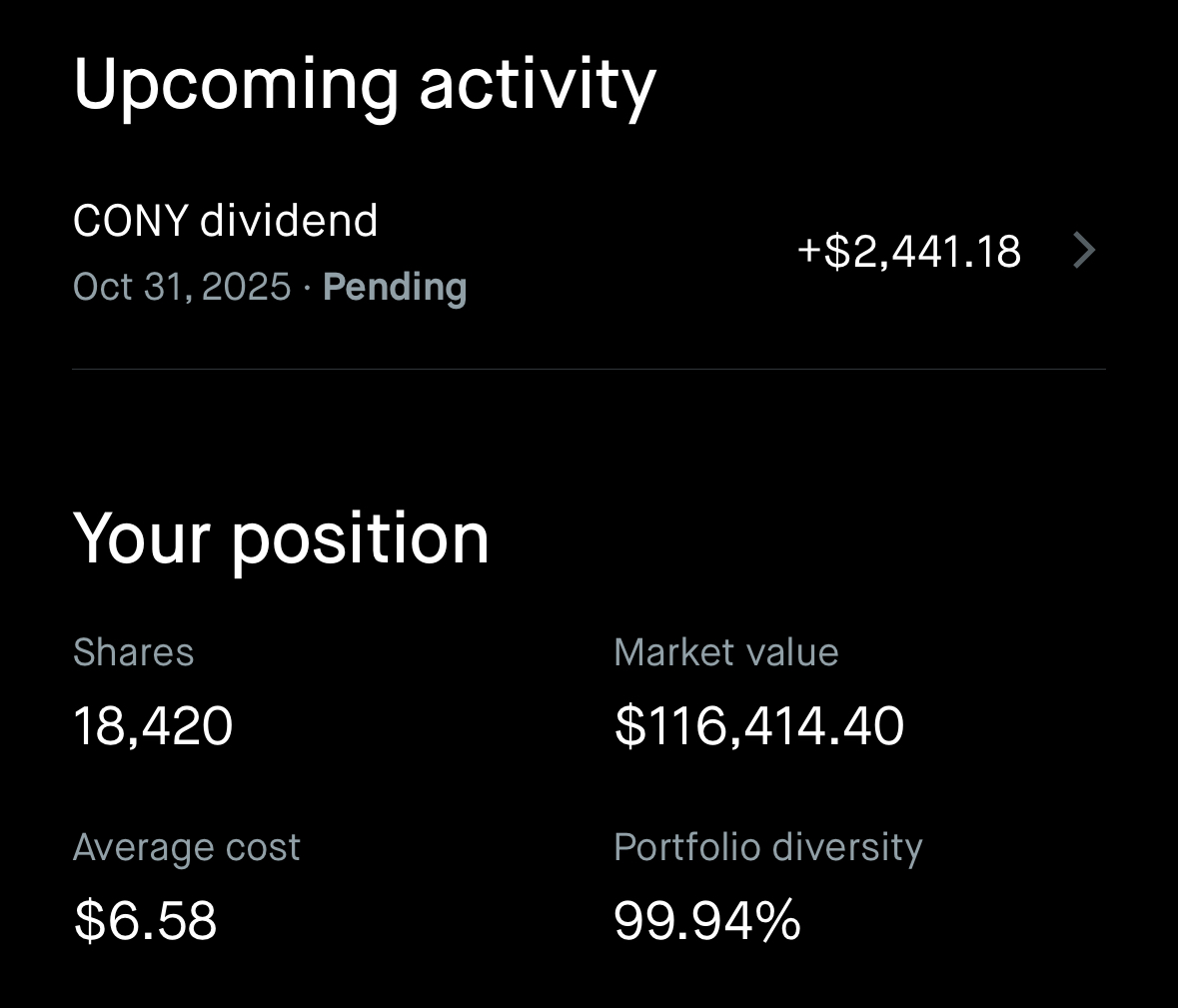Tap the Portfolio diversity label
Image resolution: width=1178 pixels, height=1008 pixels.
click(768, 847)
